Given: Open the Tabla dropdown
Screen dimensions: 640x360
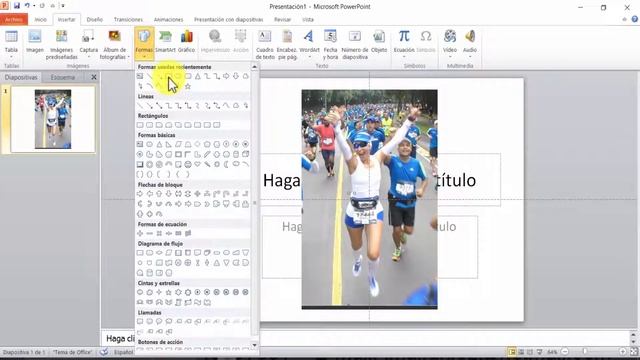Looking at the screenshot, I should point(11,45).
